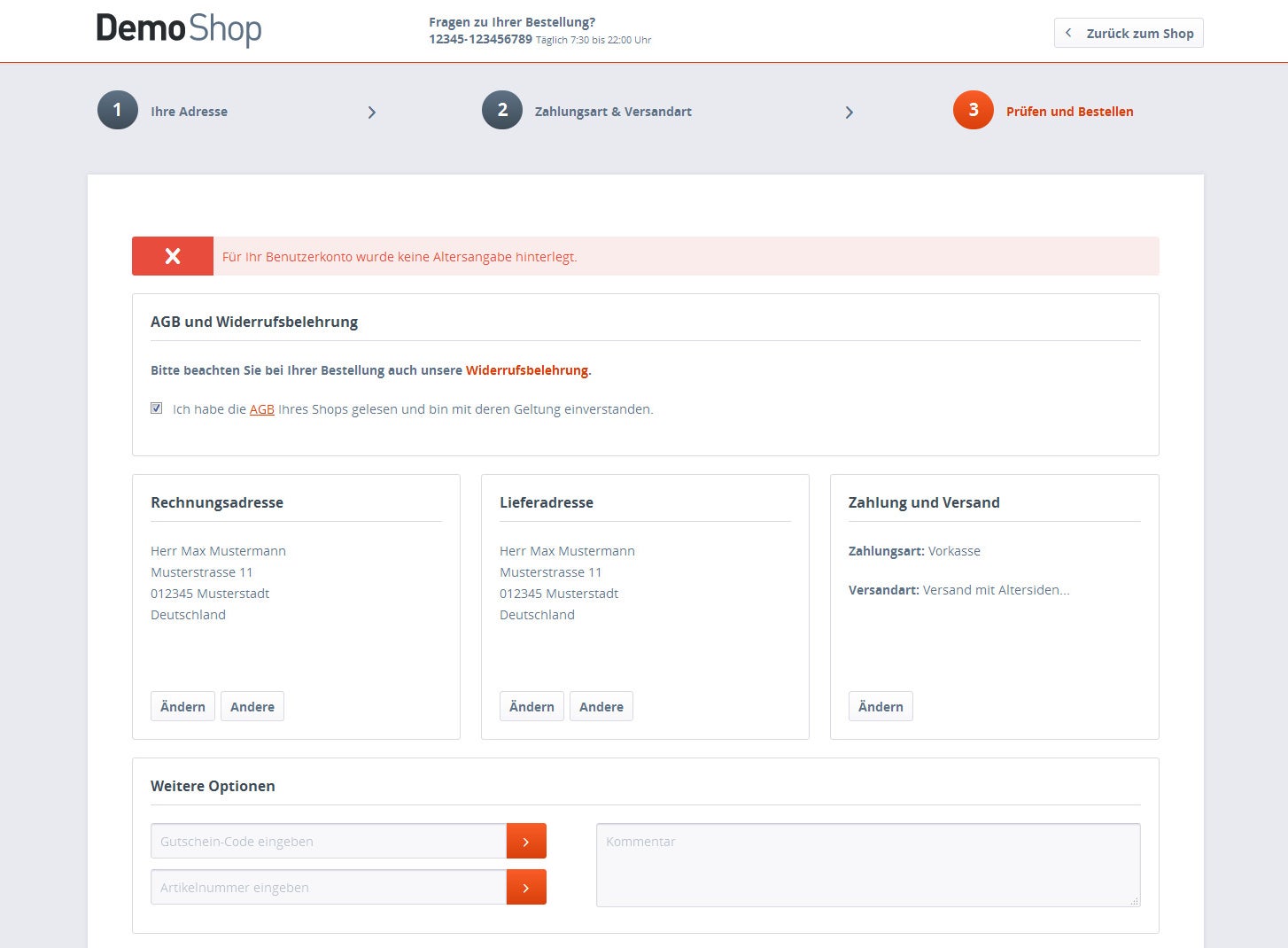1288x948 pixels.
Task: Click the Kommentar textarea resize handle
Action: tap(1135, 901)
